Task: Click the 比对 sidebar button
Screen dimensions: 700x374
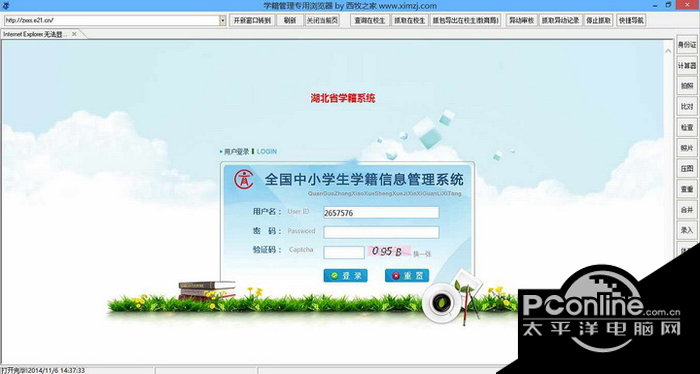Action: point(687,107)
